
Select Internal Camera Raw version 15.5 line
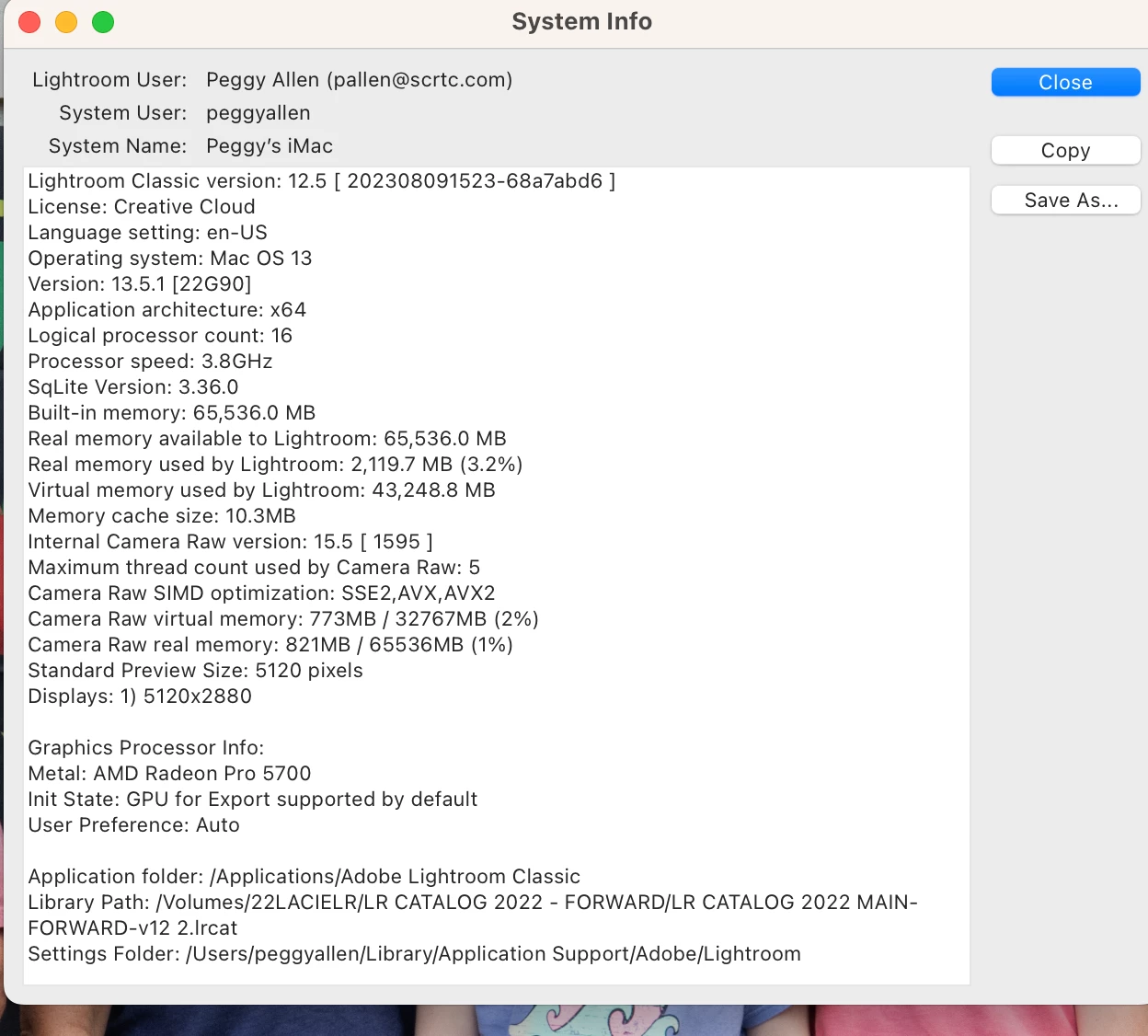230,542
